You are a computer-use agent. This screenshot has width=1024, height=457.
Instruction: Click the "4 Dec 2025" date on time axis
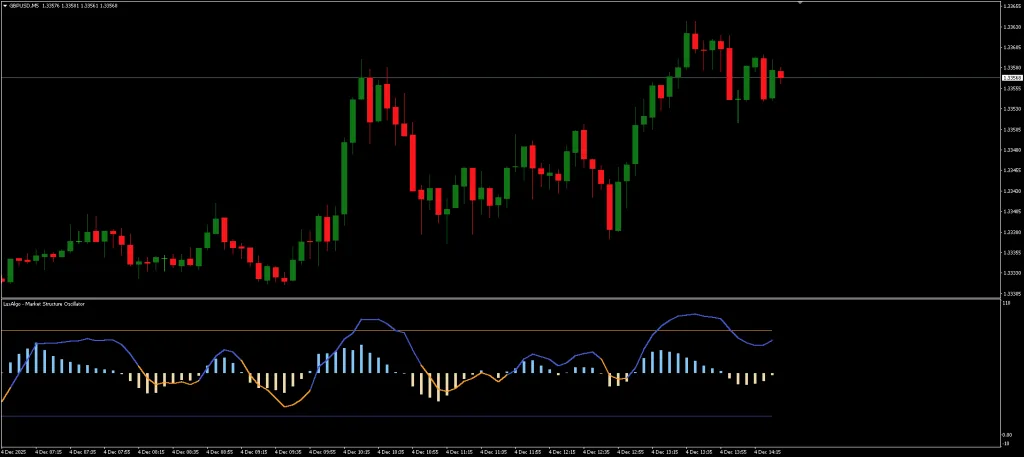[14, 451]
